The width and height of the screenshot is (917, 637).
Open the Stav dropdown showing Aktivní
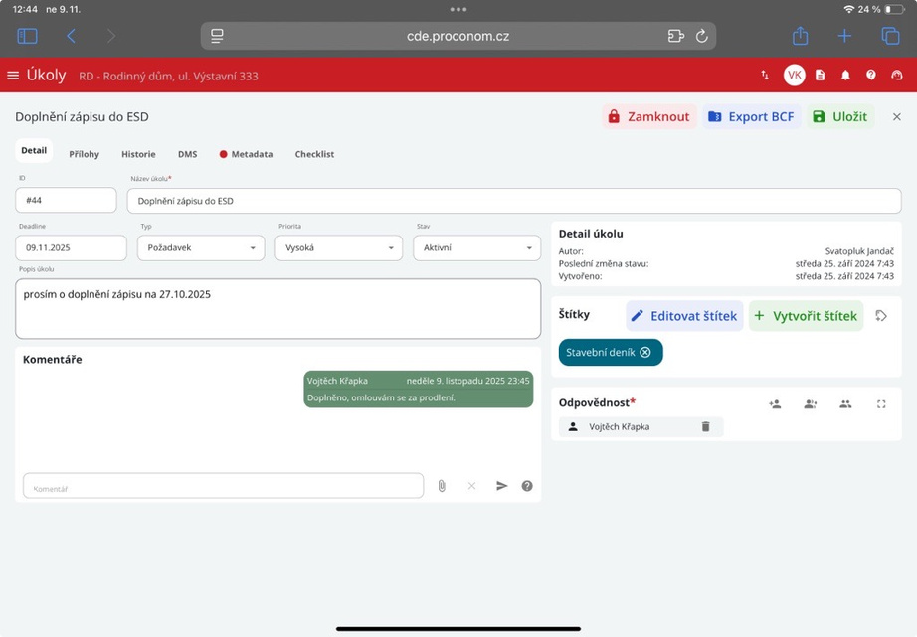[477, 248]
